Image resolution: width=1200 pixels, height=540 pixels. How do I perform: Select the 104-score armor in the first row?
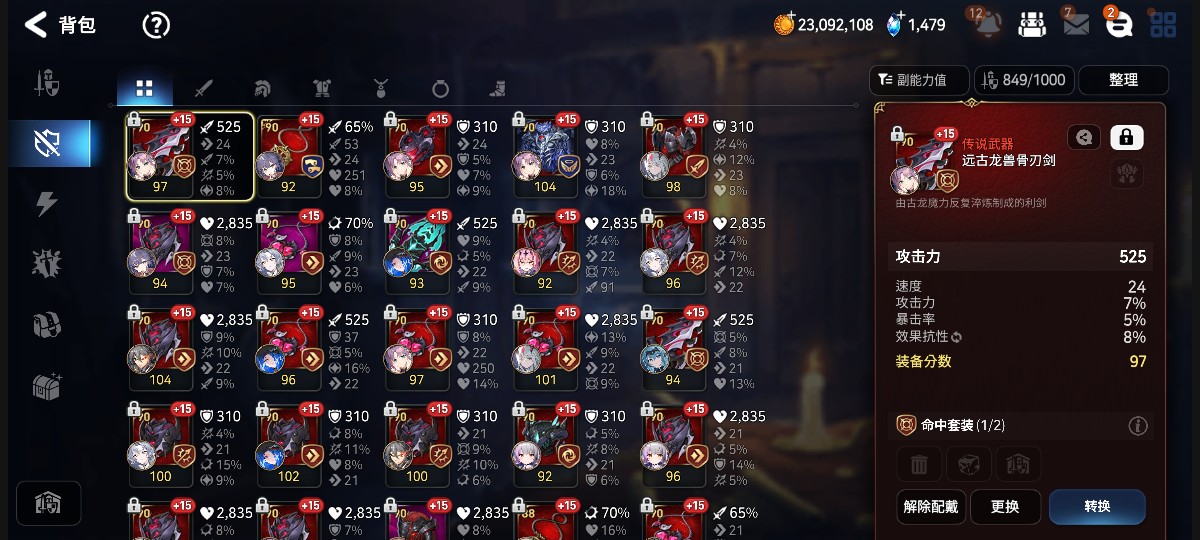coord(546,156)
